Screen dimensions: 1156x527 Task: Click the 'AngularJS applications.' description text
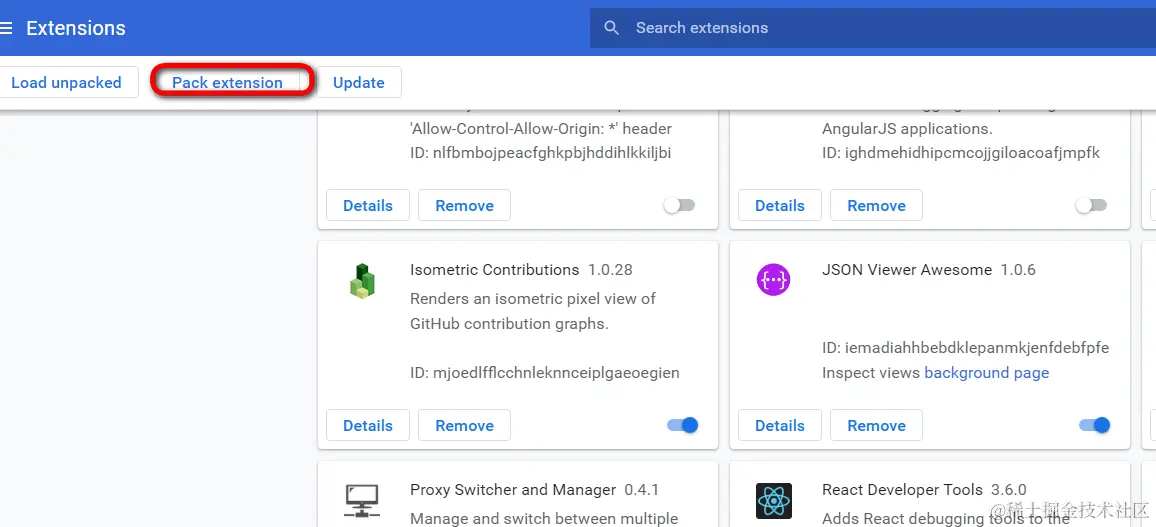[x=907, y=129]
